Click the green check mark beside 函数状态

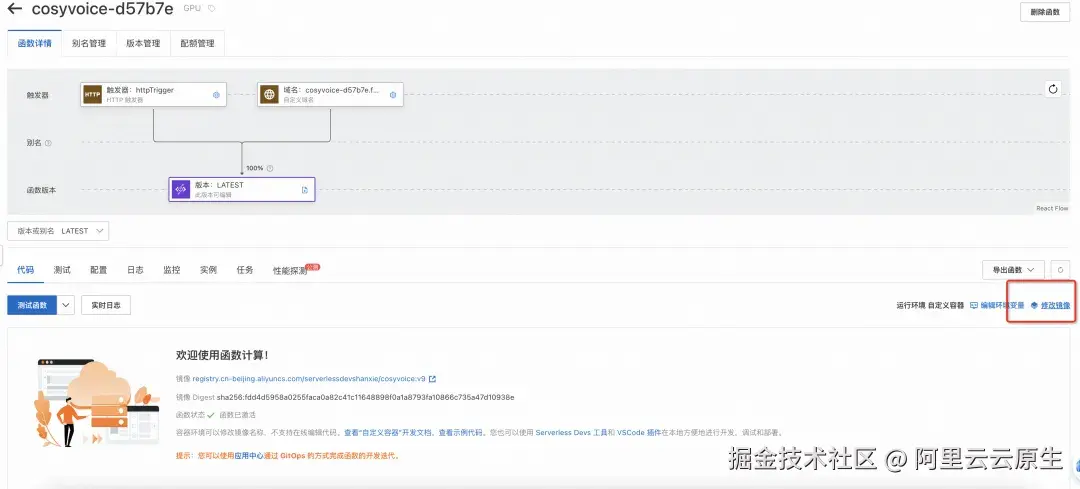tap(211, 415)
